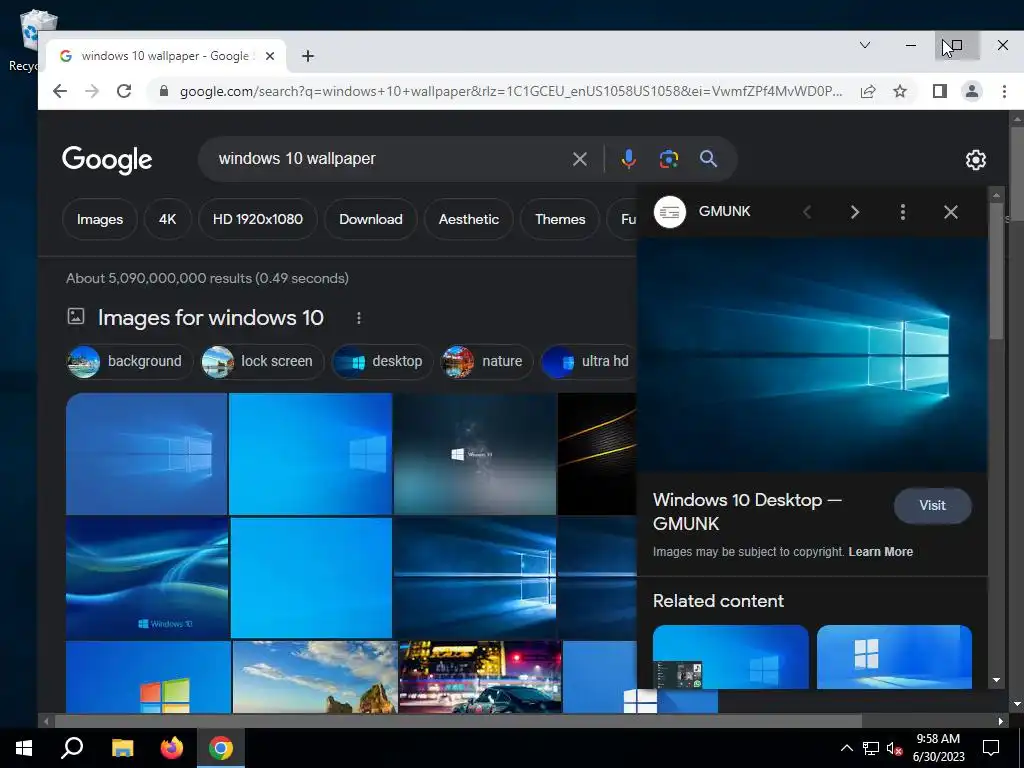This screenshot has width=1024, height=768.
Task: Click the Visit button
Action: click(x=933, y=505)
